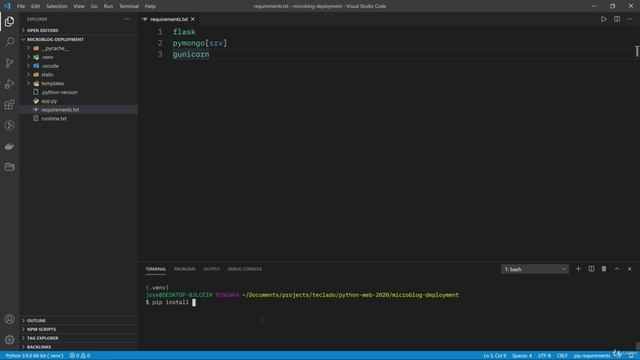640x360 pixels.
Task: Click the pymongo[srv] line in editor
Action: coord(200,43)
